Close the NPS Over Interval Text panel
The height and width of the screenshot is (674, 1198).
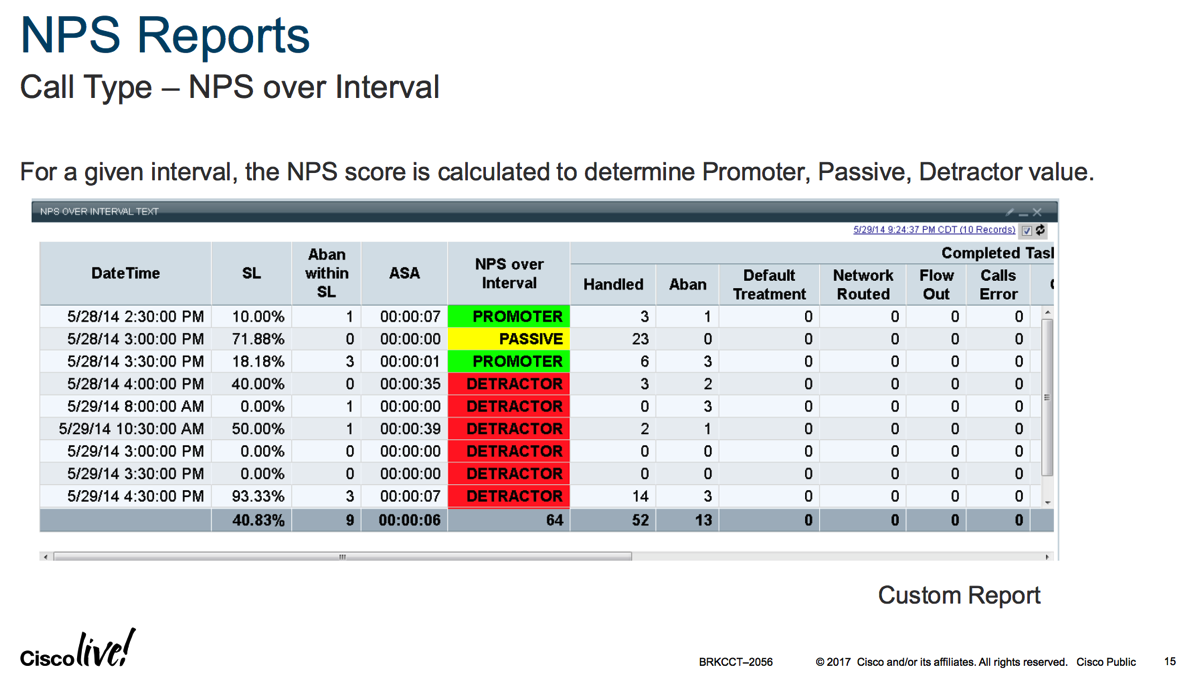coord(1038,212)
